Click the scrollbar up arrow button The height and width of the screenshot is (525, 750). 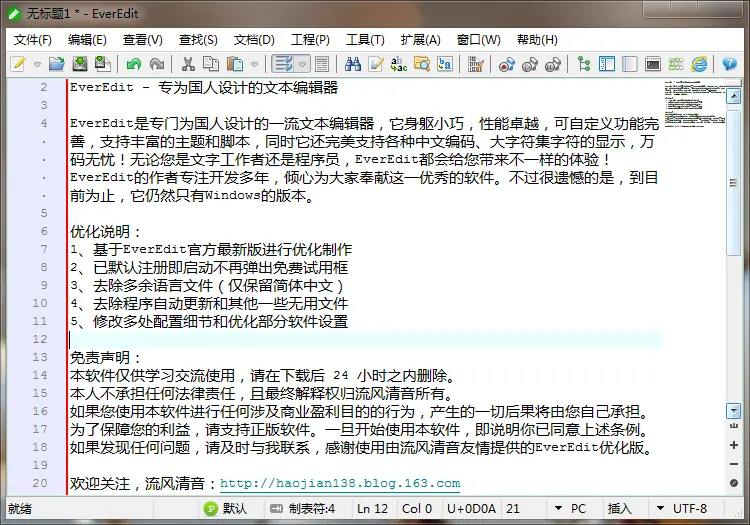(733, 97)
